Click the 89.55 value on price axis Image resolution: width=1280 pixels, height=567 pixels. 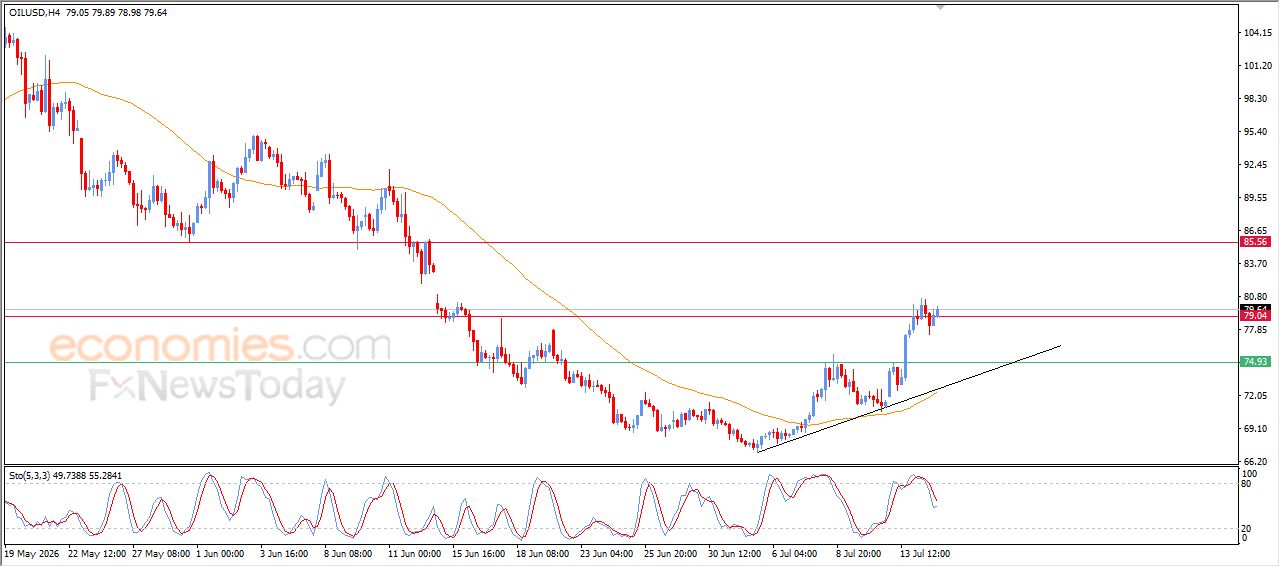pyautogui.click(x=1255, y=198)
